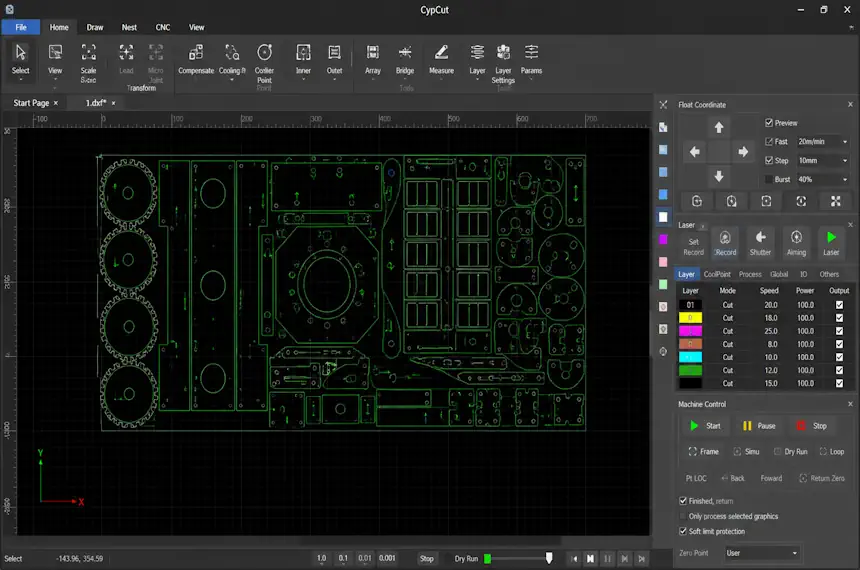This screenshot has width=860, height=570.
Task: Click the Record icon in Laser panel
Action: click(725, 242)
